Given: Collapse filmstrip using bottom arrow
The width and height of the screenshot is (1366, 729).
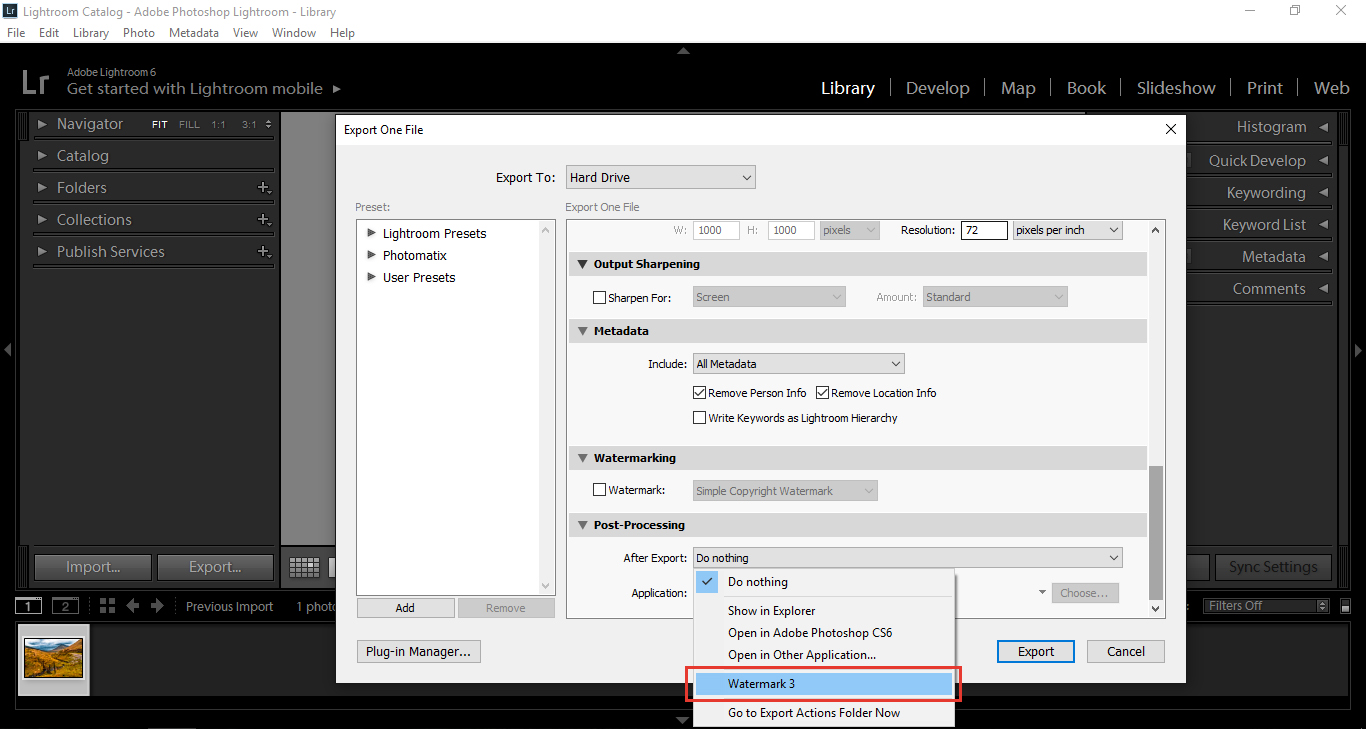Looking at the screenshot, I should coord(683,720).
